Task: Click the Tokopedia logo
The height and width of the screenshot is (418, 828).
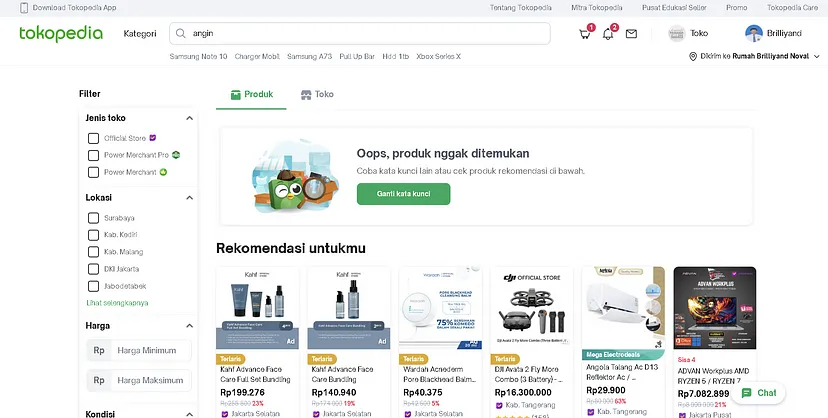Action: click(61, 33)
